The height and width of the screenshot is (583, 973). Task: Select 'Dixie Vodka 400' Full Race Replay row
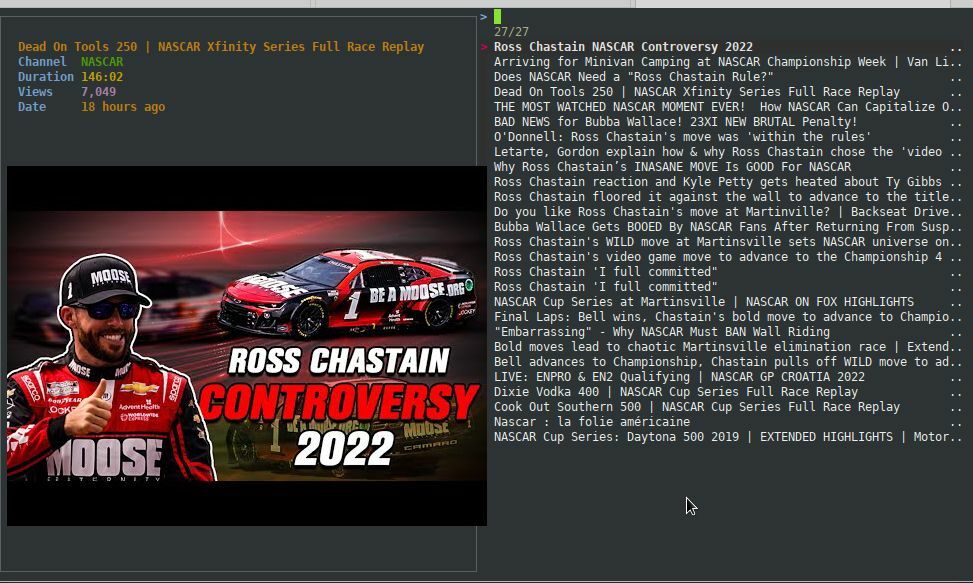pos(727,392)
